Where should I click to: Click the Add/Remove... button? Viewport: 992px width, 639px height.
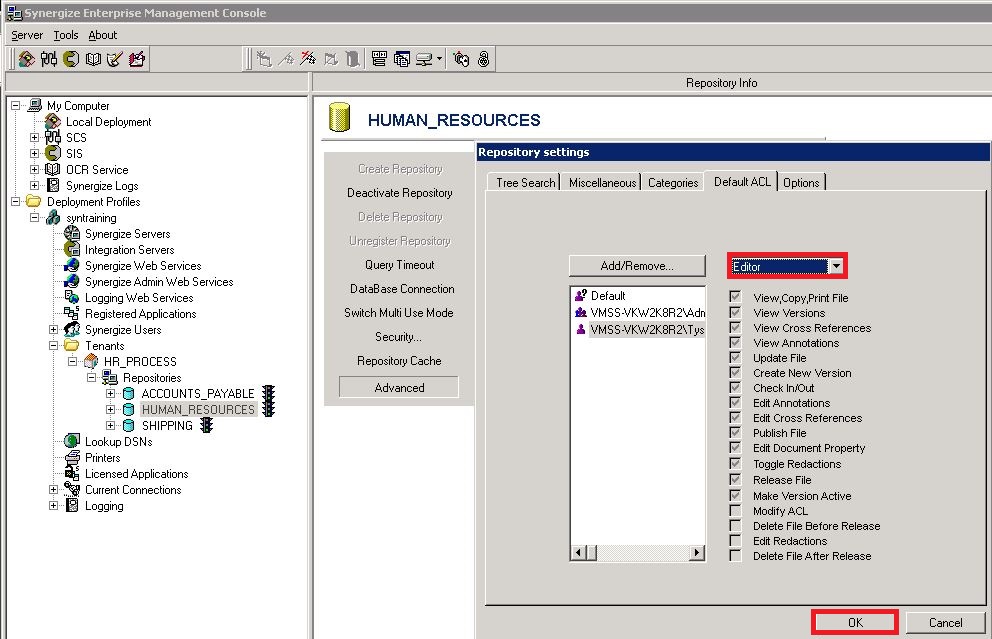[637, 266]
